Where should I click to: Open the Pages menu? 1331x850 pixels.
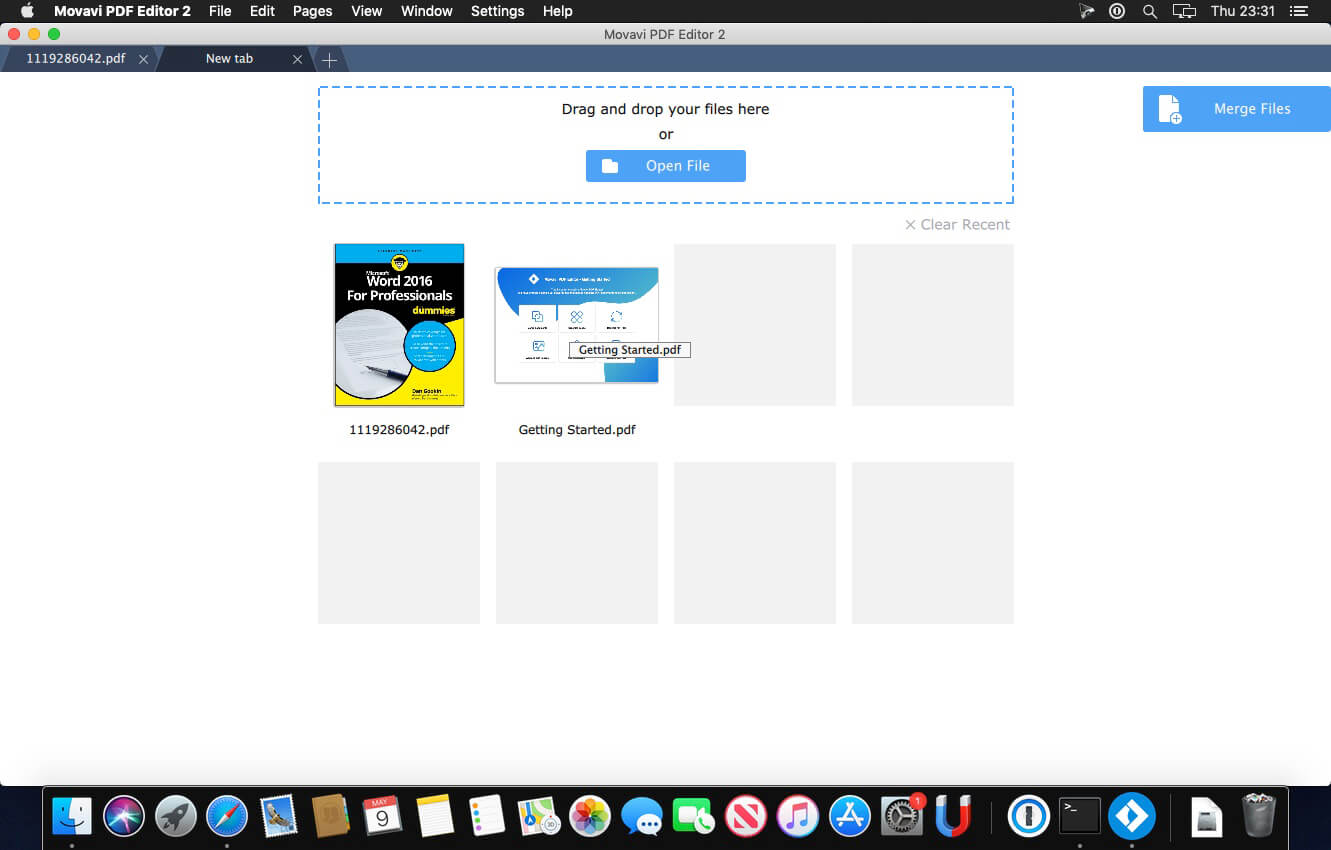click(312, 11)
